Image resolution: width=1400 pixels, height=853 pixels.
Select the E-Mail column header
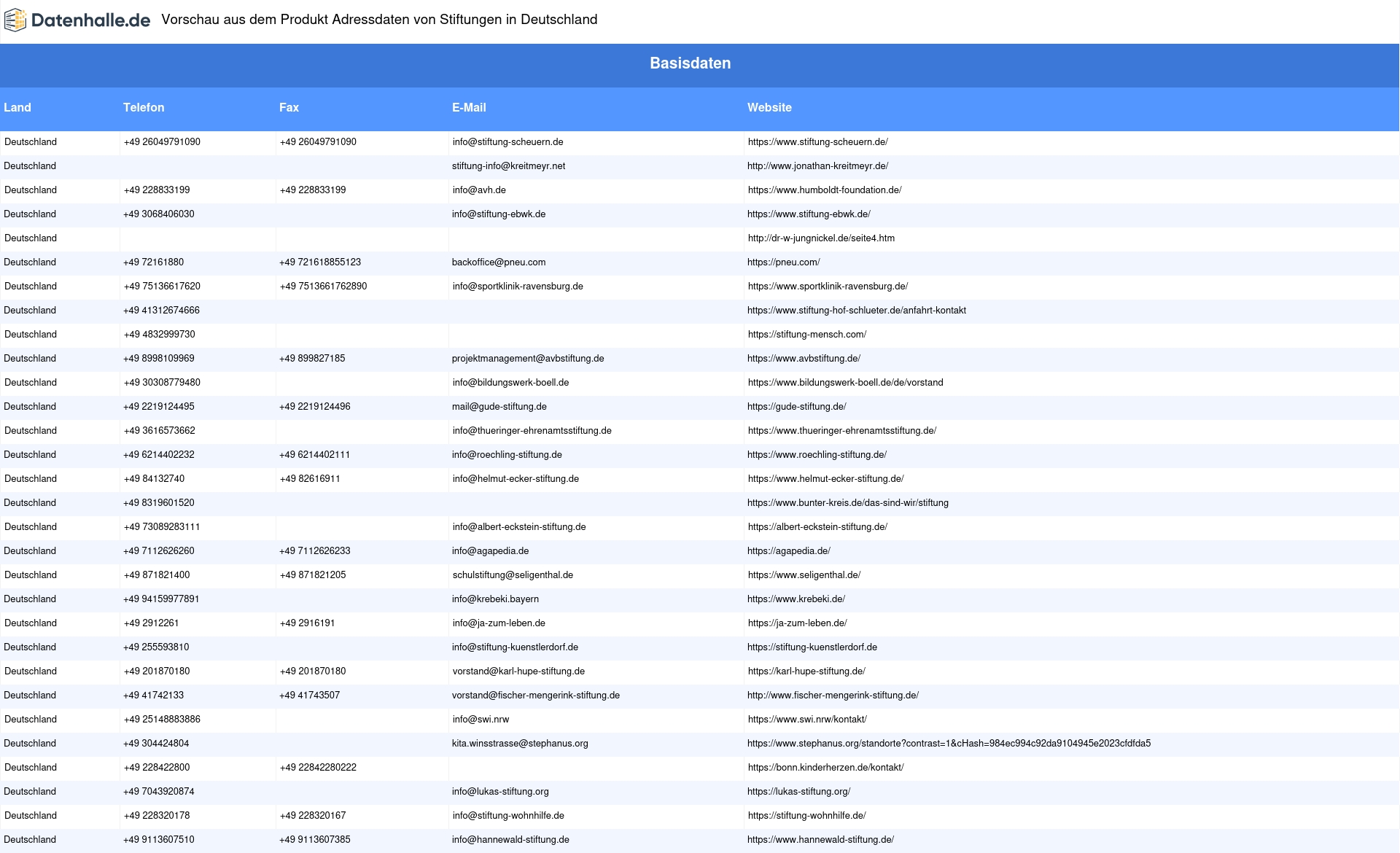coord(469,107)
